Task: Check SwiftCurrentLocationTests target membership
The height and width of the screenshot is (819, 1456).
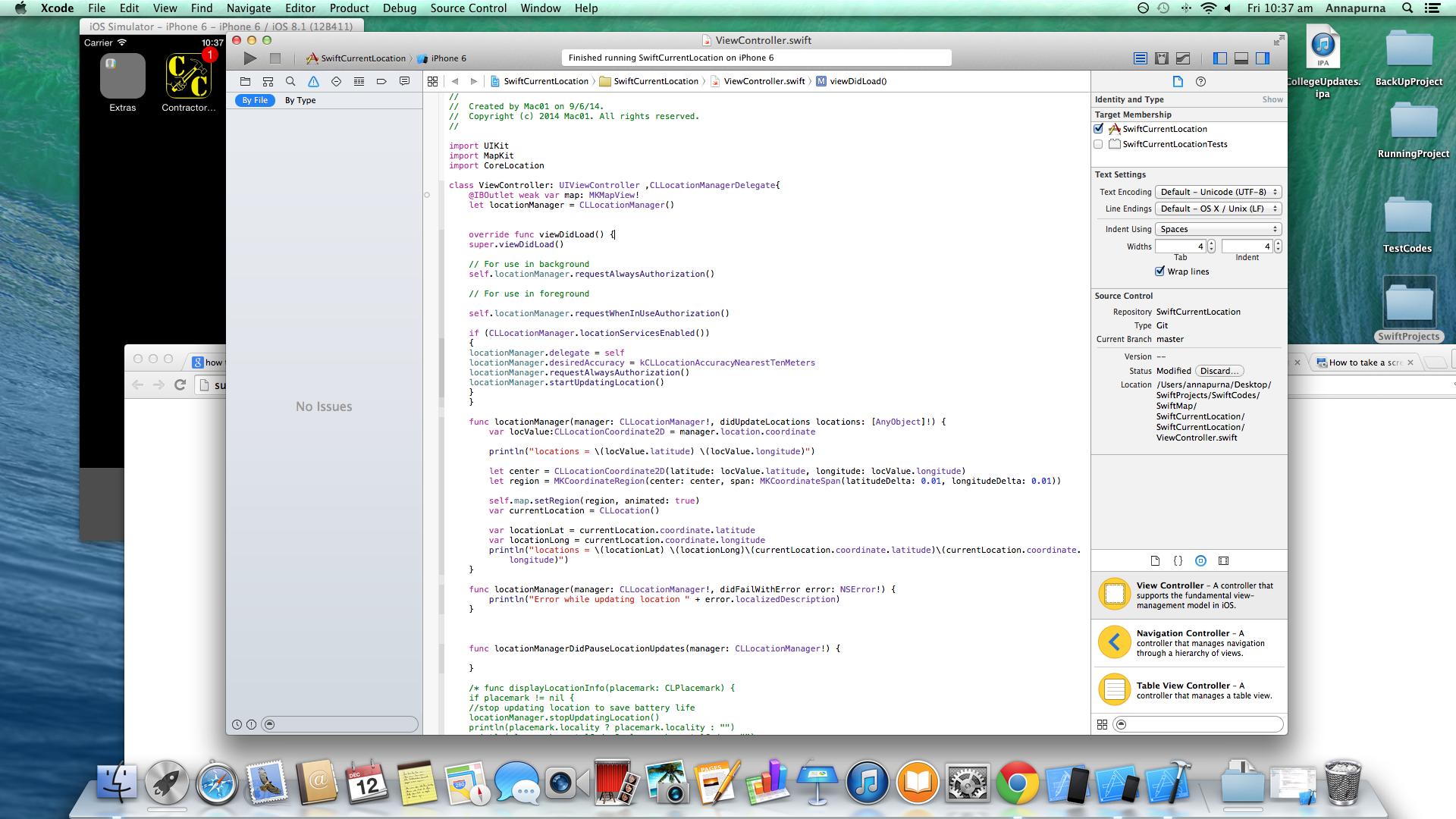Action: pyautogui.click(x=1099, y=144)
